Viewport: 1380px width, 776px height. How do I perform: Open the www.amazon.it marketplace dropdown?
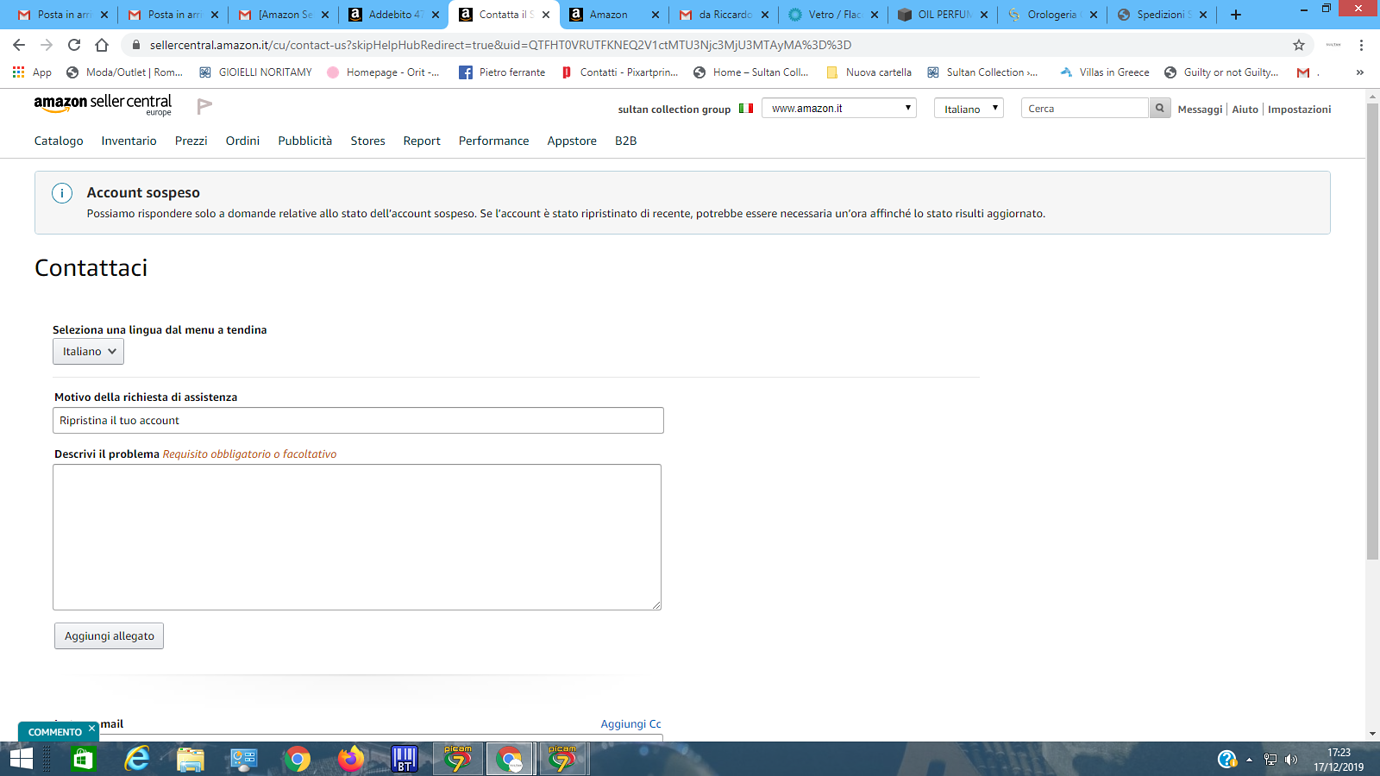(839, 108)
